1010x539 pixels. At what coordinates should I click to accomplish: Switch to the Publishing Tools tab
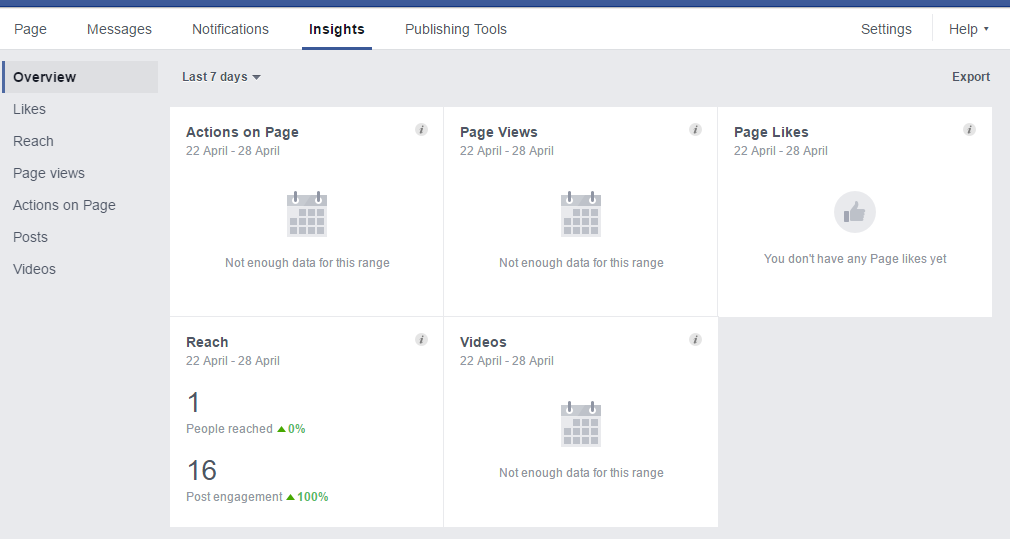(455, 29)
